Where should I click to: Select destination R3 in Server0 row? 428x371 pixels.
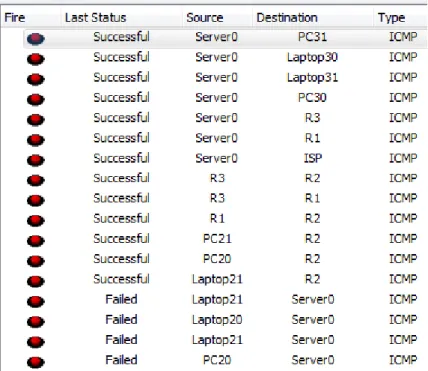click(x=312, y=118)
